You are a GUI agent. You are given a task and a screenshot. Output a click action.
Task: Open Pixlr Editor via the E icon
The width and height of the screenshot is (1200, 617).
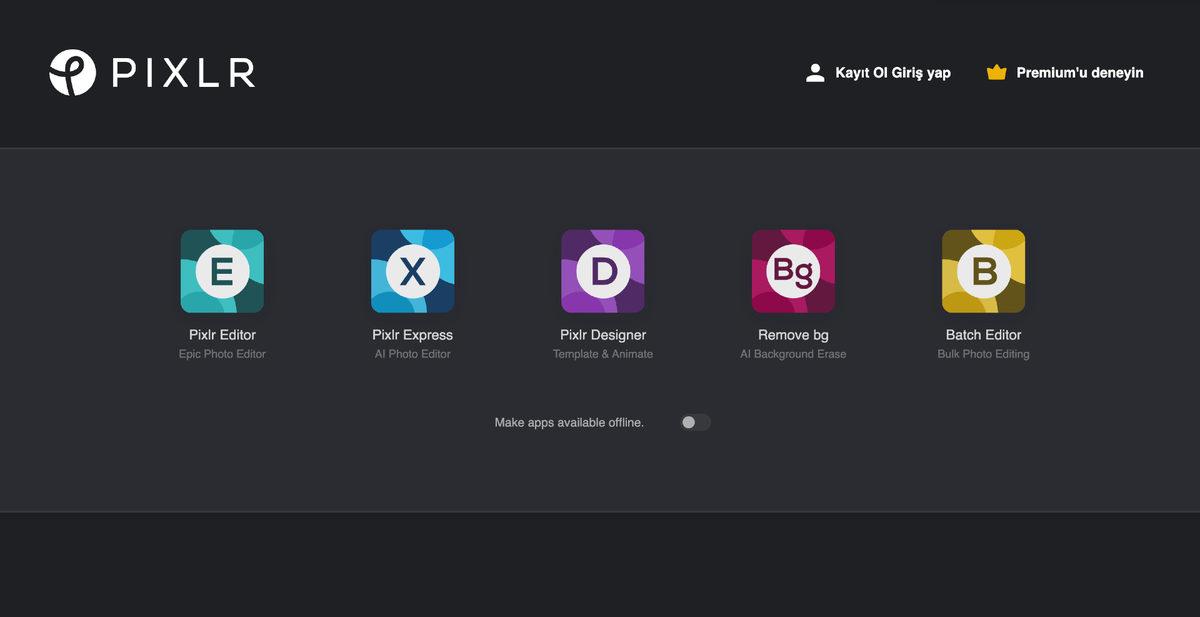(222, 271)
